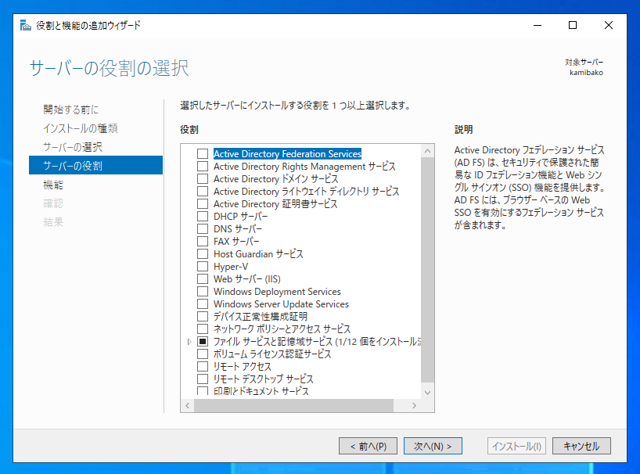Close the wizard window
The image size is (640, 474).
608,25
